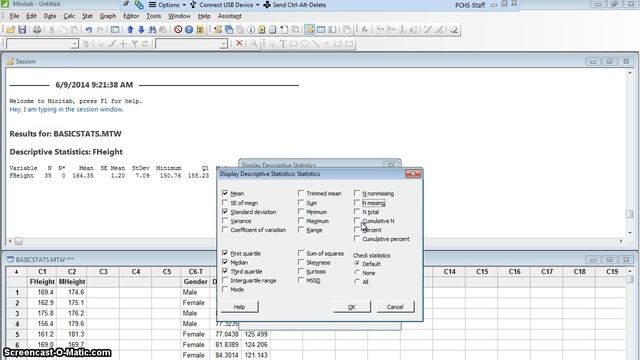
Task: Click the Project Manager toolbar icon
Action: (332, 29)
